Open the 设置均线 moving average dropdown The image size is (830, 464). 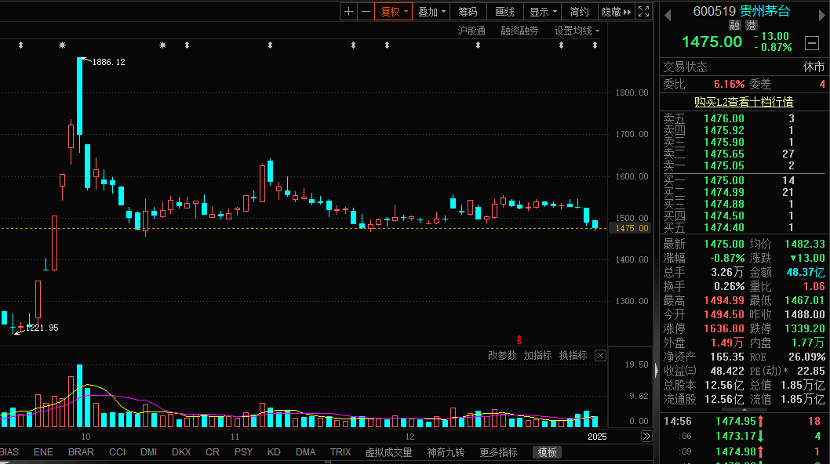577,31
